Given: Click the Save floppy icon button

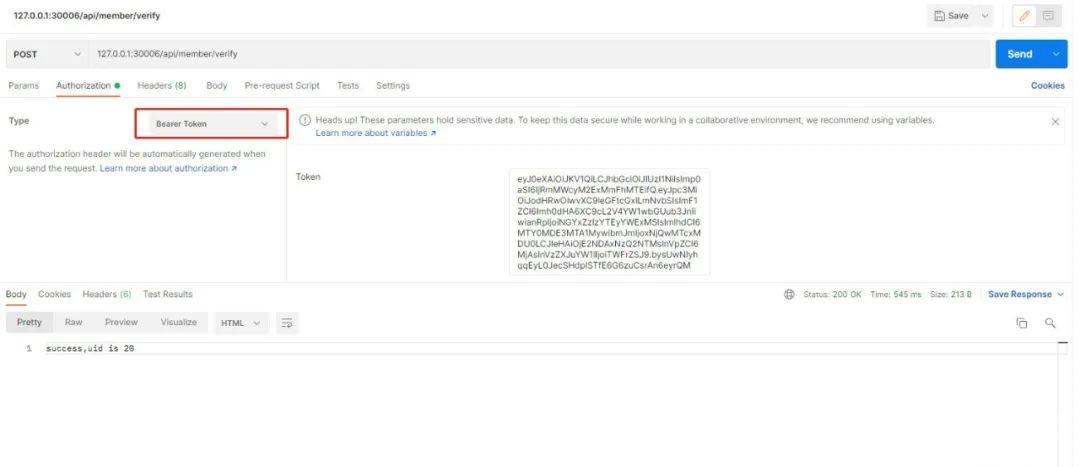Looking at the screenshot, I should (x=951, y=16).
